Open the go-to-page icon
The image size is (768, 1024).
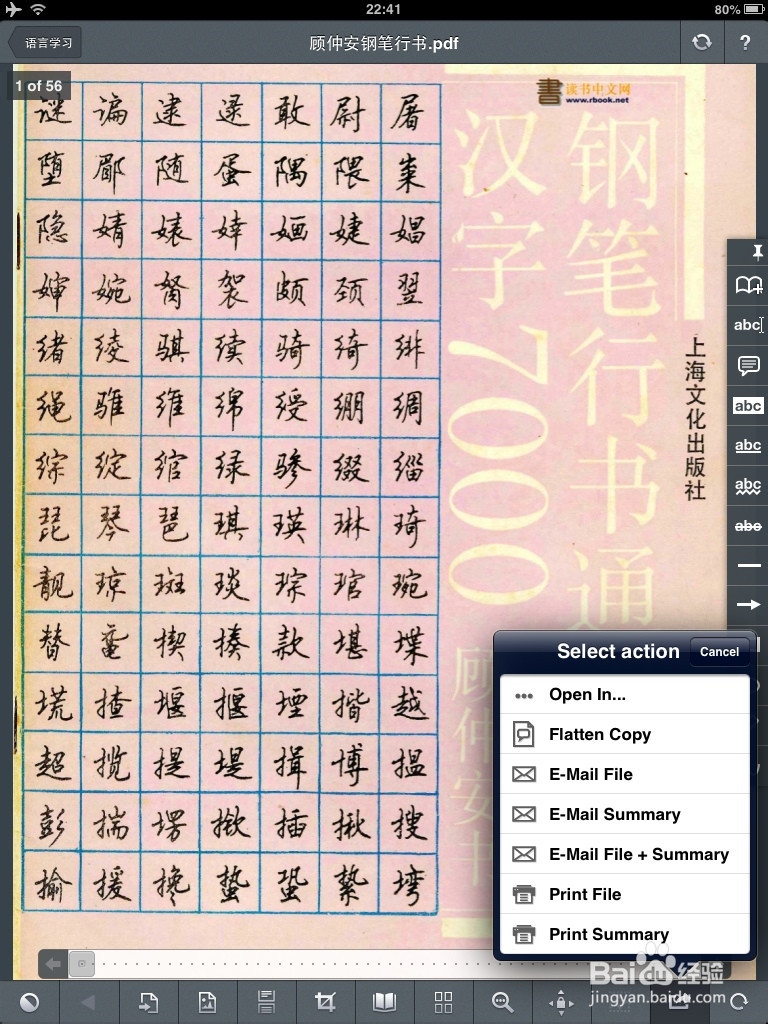coord(148,1002)
